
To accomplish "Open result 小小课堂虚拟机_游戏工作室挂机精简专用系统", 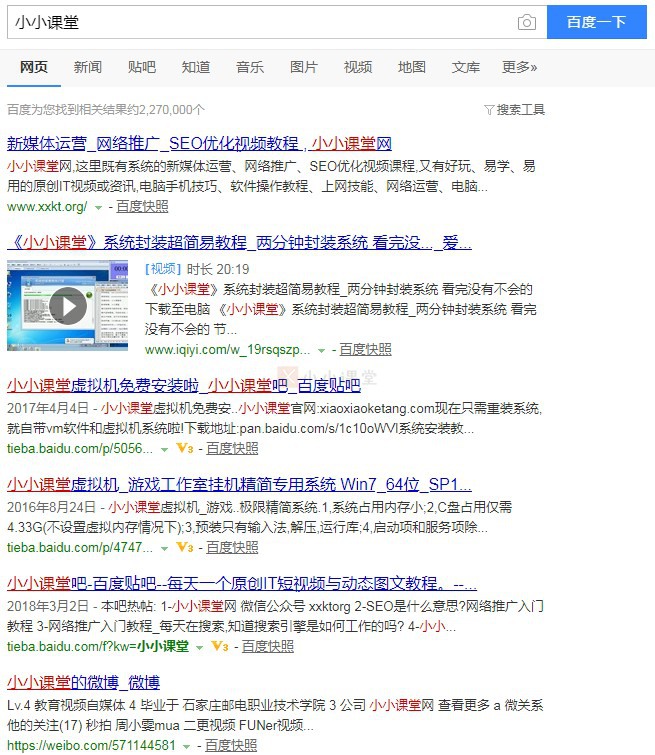I will [239, 484].
